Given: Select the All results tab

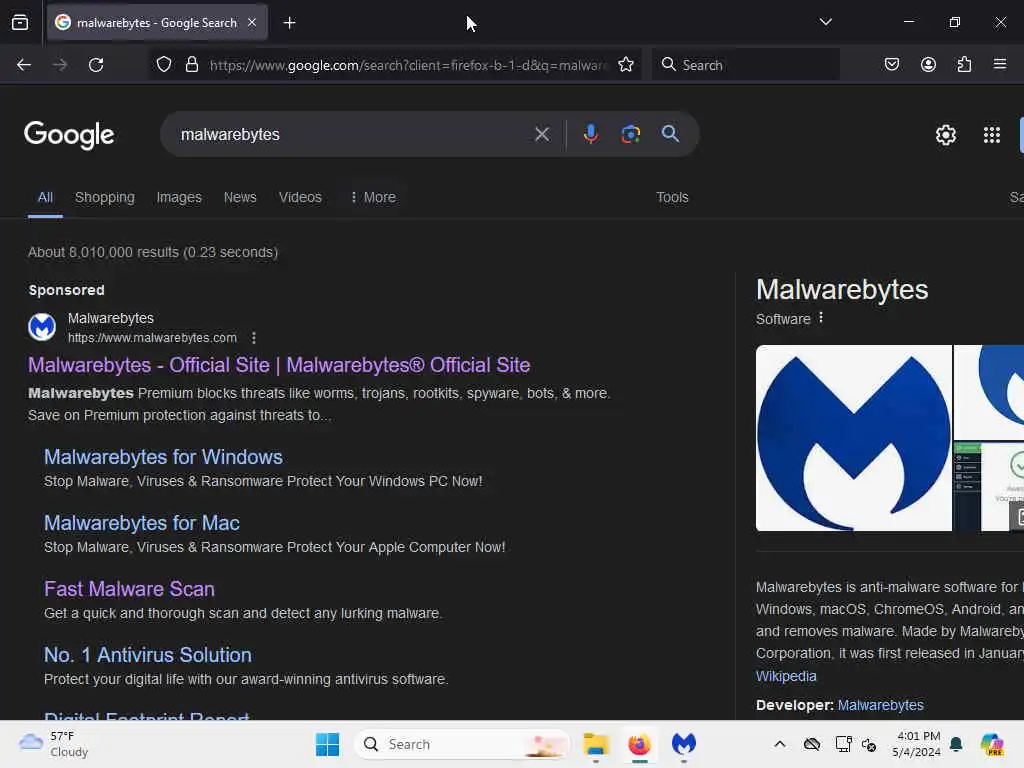Looking at the screenshot, I should [45, 197].
